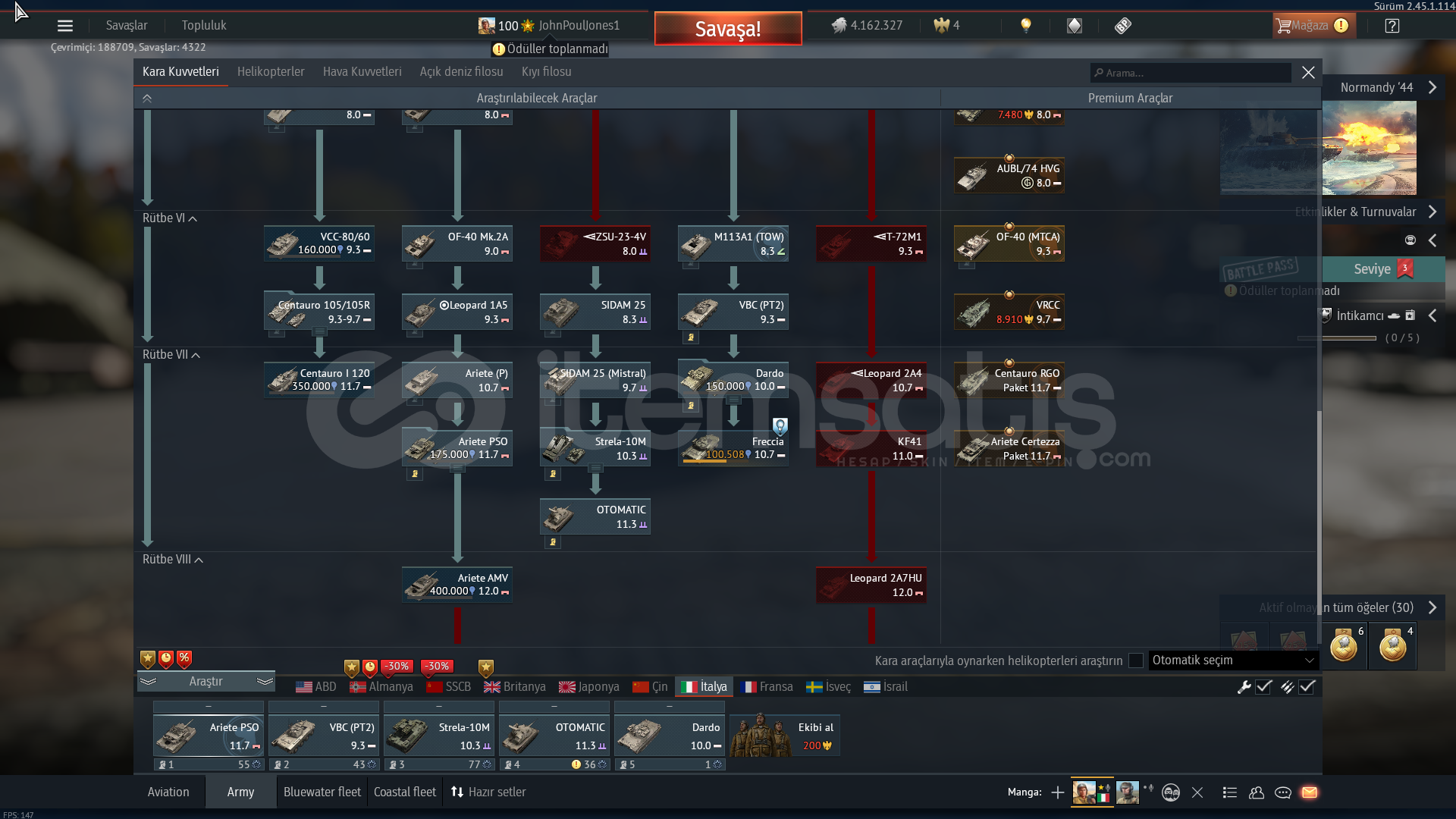1456x819 pixels.
Task: Expand the inactive items (30) arrow
Action: (x=1432, y=607)
